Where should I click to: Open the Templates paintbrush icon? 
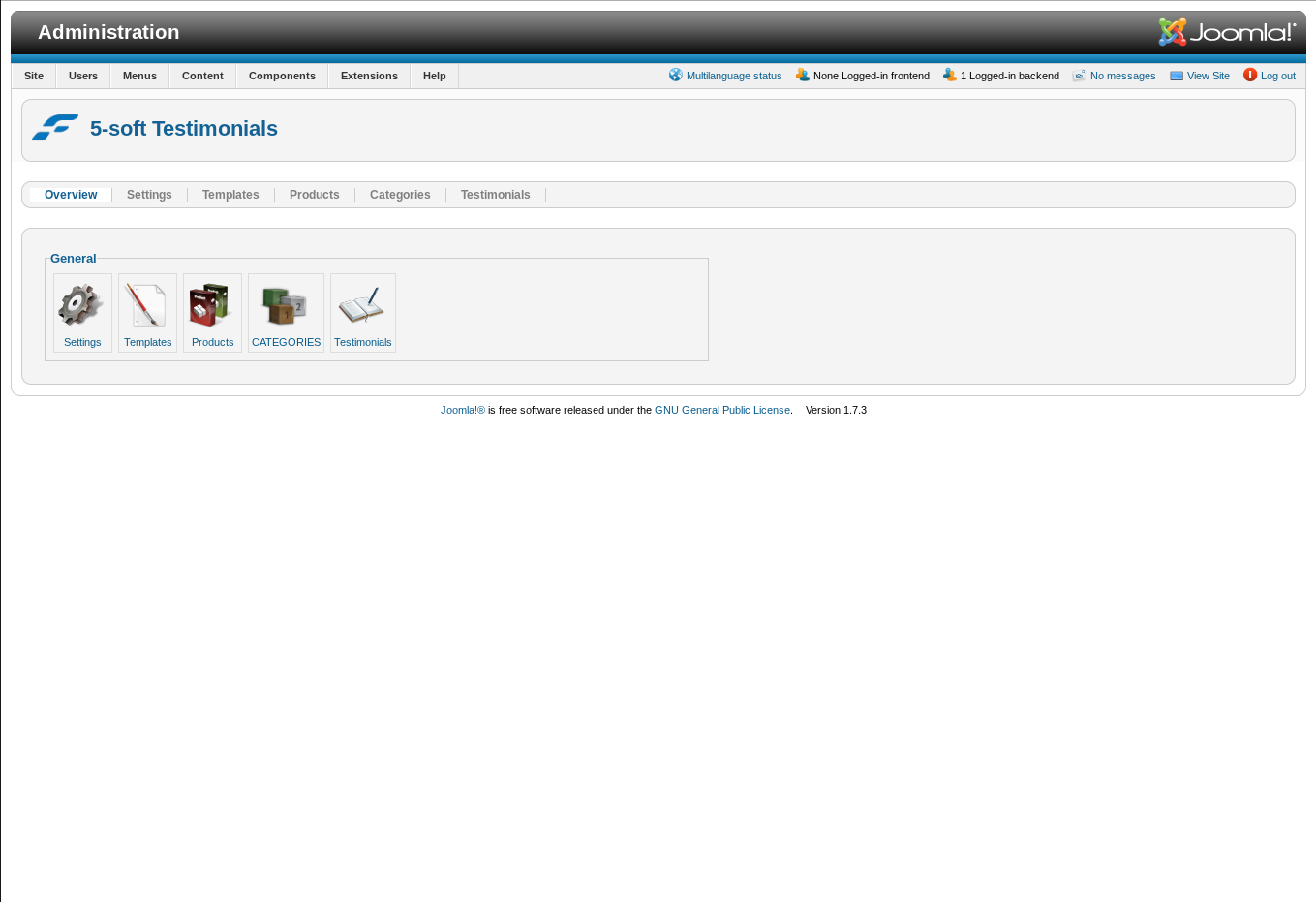[146, 305]
